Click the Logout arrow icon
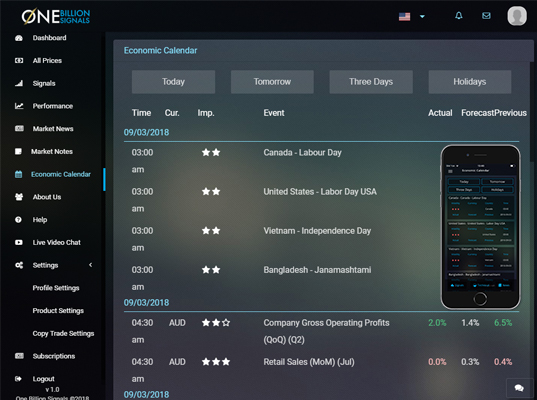 coord(18,378)
